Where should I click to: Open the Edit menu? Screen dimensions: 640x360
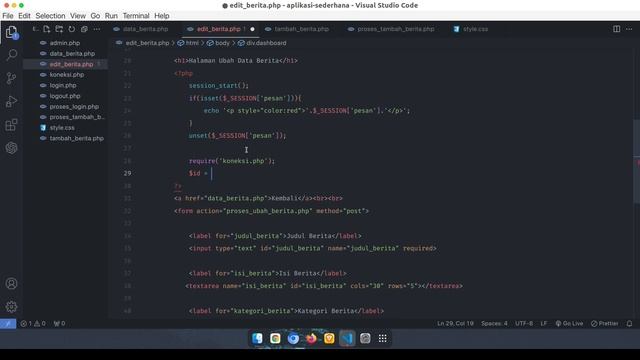tap(24, 16)
